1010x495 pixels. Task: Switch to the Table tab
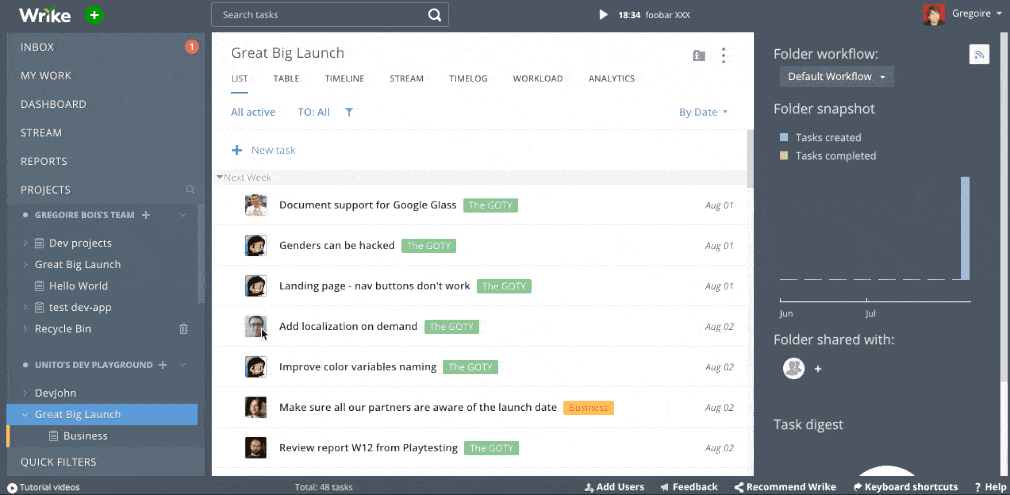click(286, 79)
